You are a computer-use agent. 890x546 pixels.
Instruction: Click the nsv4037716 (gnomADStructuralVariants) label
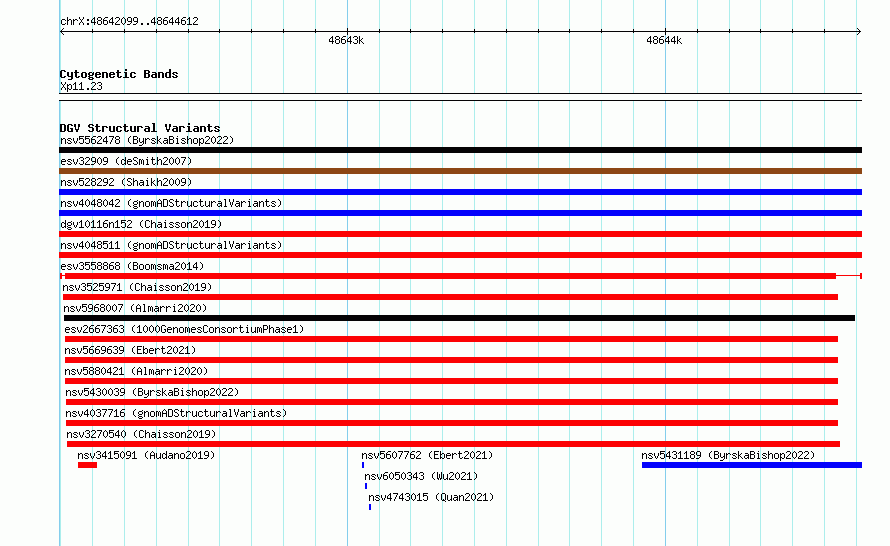(176, 413)
